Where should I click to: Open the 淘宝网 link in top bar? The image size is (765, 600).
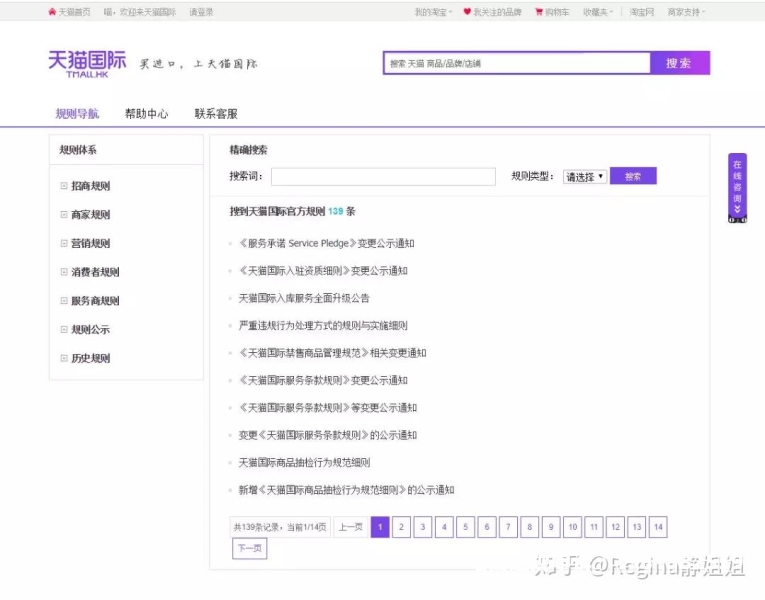tap(642, 12)
